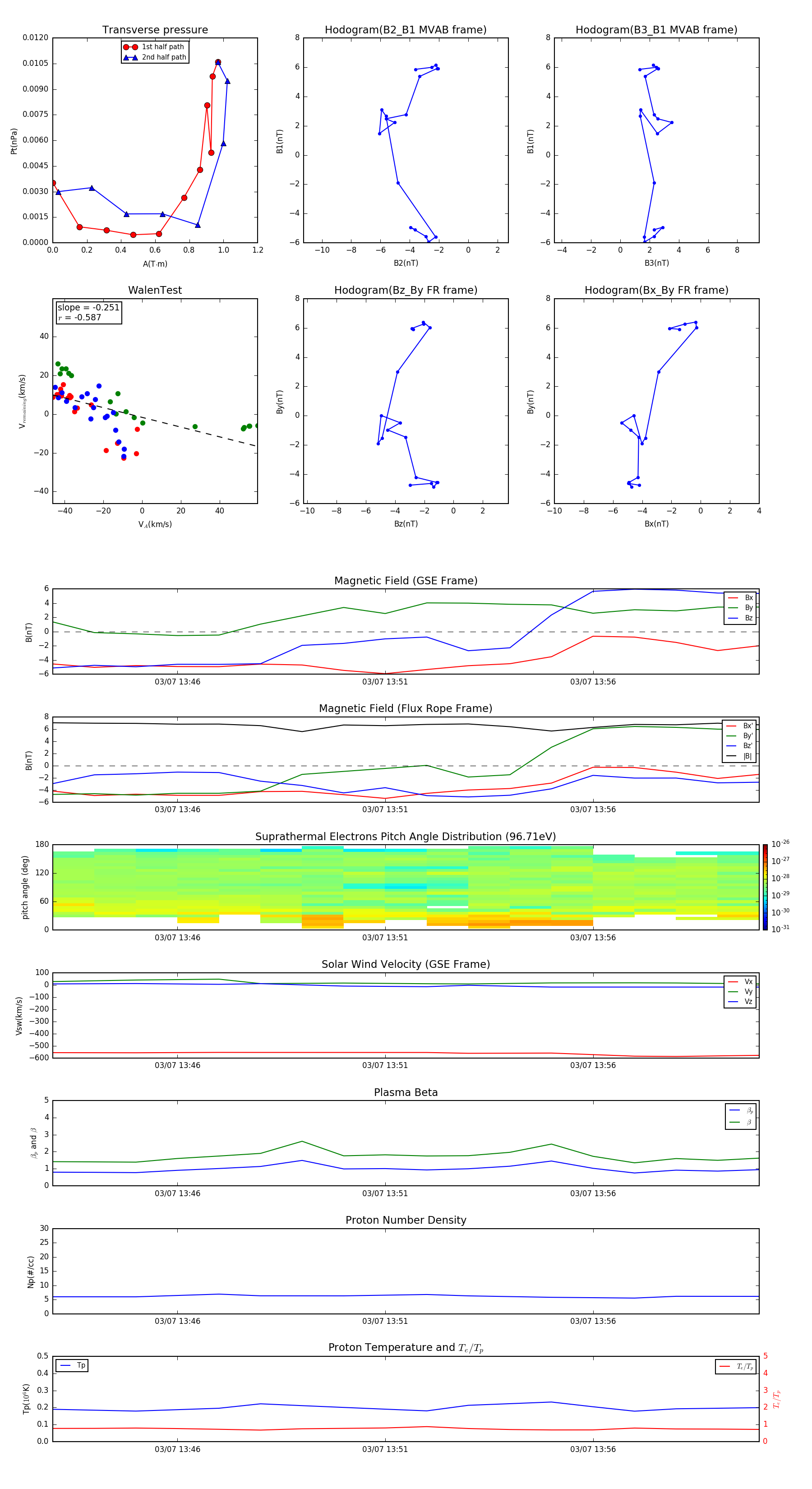Click "03/07 13:56" under the Plasma Beta panel
The image size is (812, 1489).
coord(593,1193)
